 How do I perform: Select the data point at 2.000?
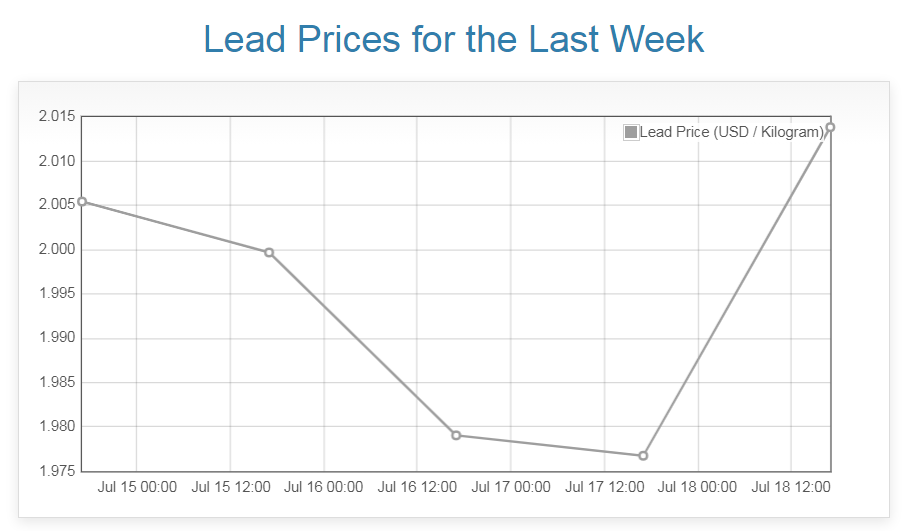click(269, 252)
